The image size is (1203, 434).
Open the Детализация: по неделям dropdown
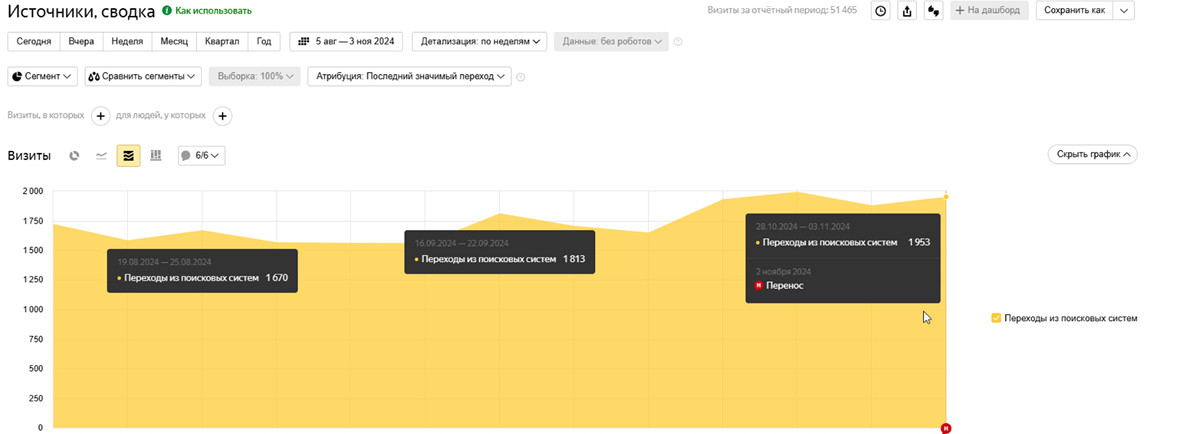tap(481, 41)
